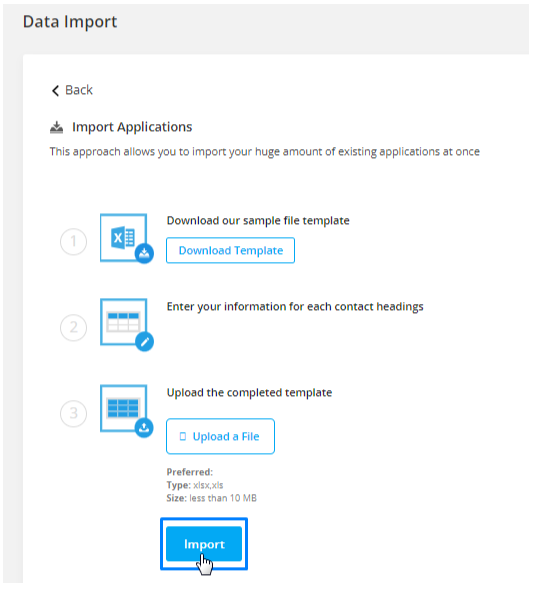Click the blue pencil edit badge

[145, 342]
